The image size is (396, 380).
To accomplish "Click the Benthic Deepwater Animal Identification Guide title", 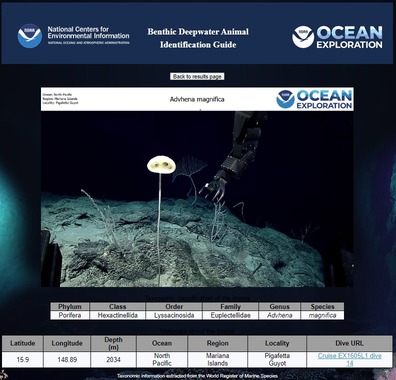I will (x=198, y=38).
